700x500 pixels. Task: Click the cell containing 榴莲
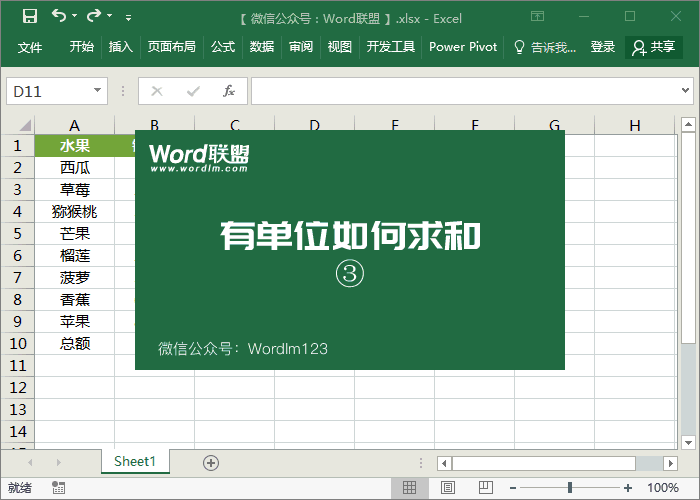75,255
